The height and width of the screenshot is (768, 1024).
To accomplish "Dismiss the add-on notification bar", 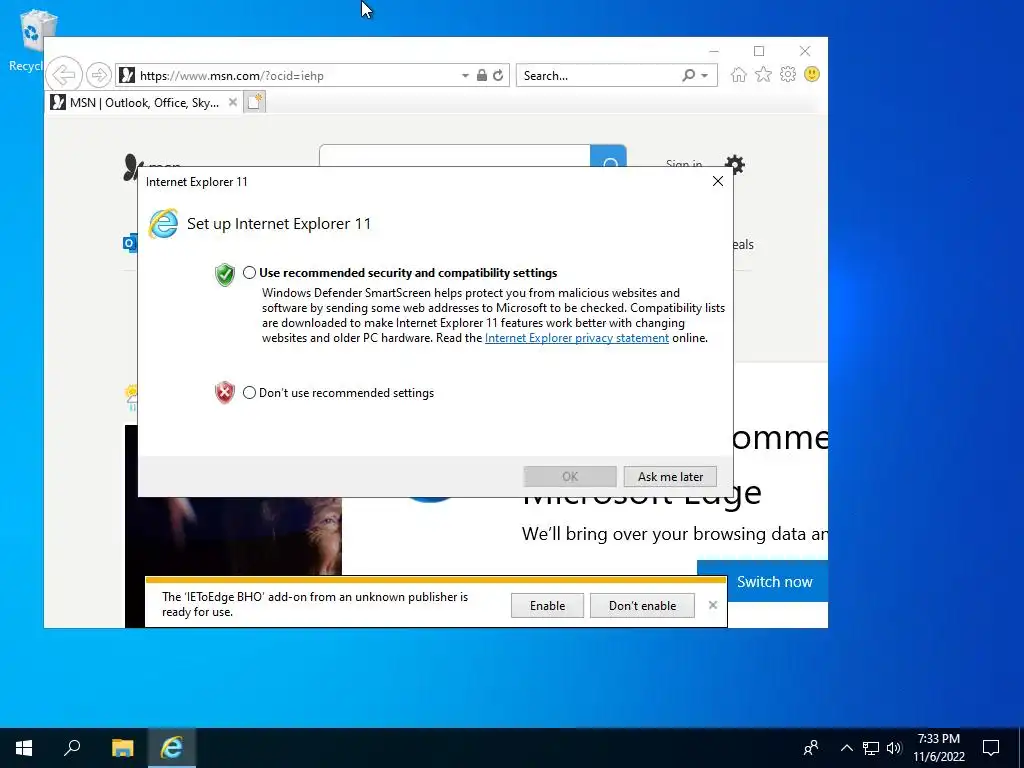I will 712,605.
